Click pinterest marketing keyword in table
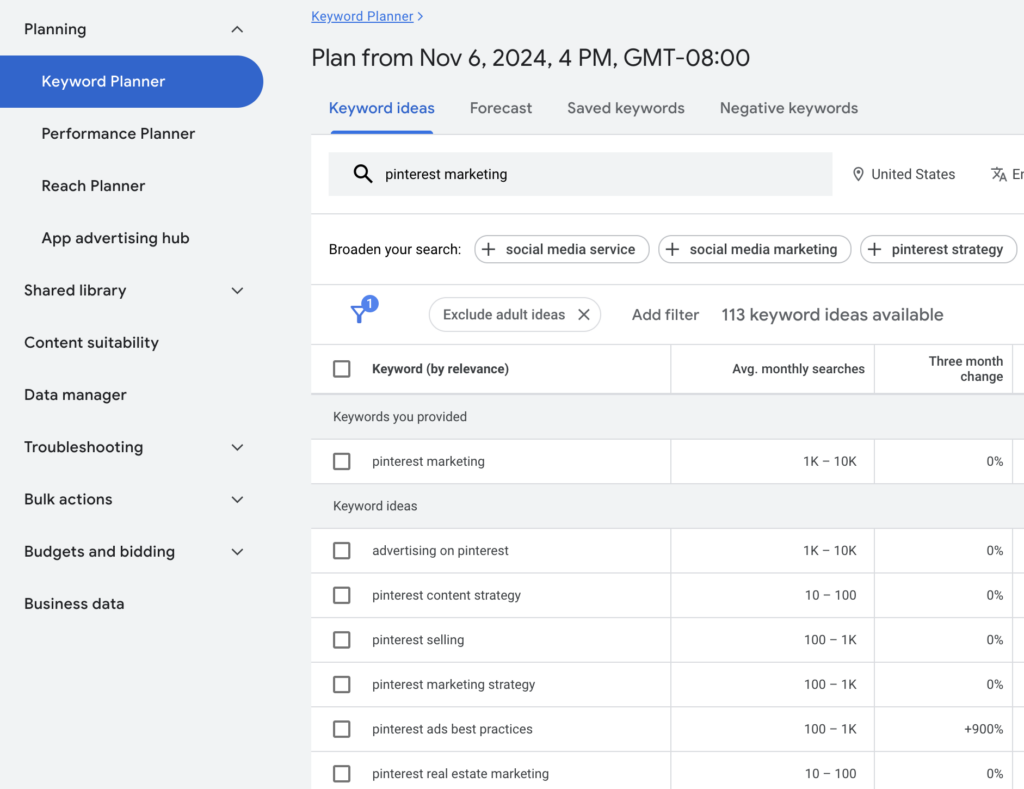 428,462
